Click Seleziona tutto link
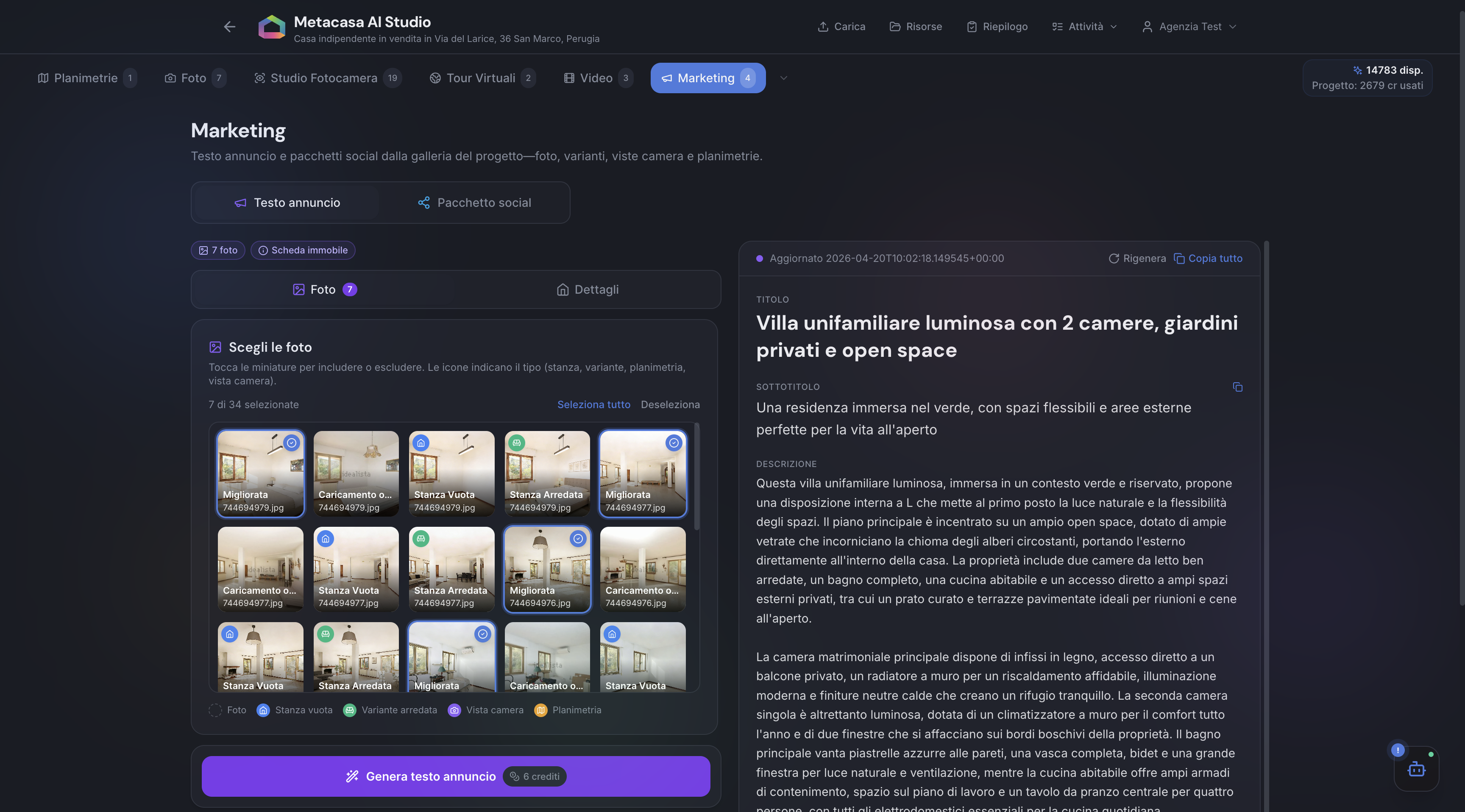Screen dimensions: 1465x812 tap(594, 404)
